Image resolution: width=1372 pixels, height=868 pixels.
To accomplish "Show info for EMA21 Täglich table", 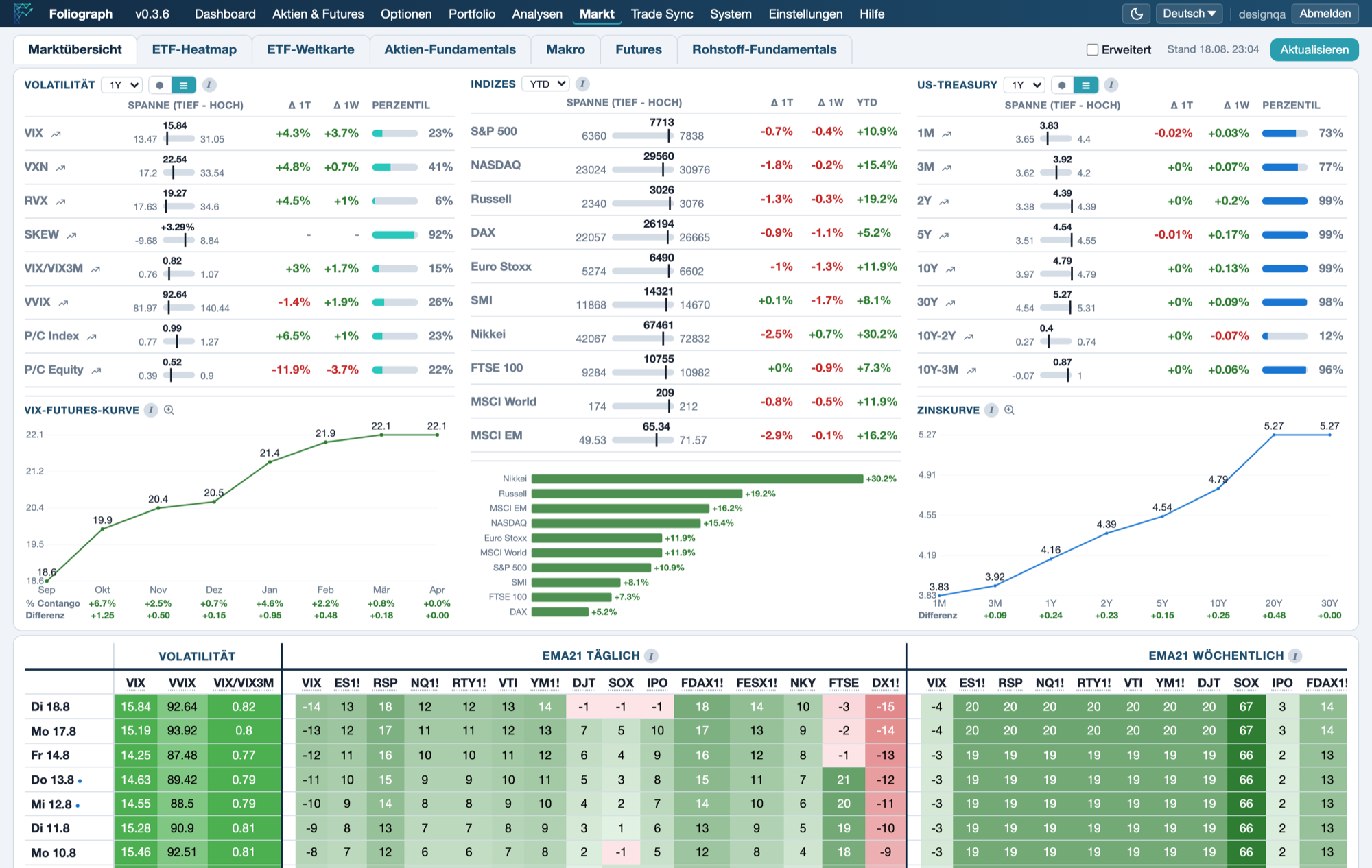I will [652, 656].
